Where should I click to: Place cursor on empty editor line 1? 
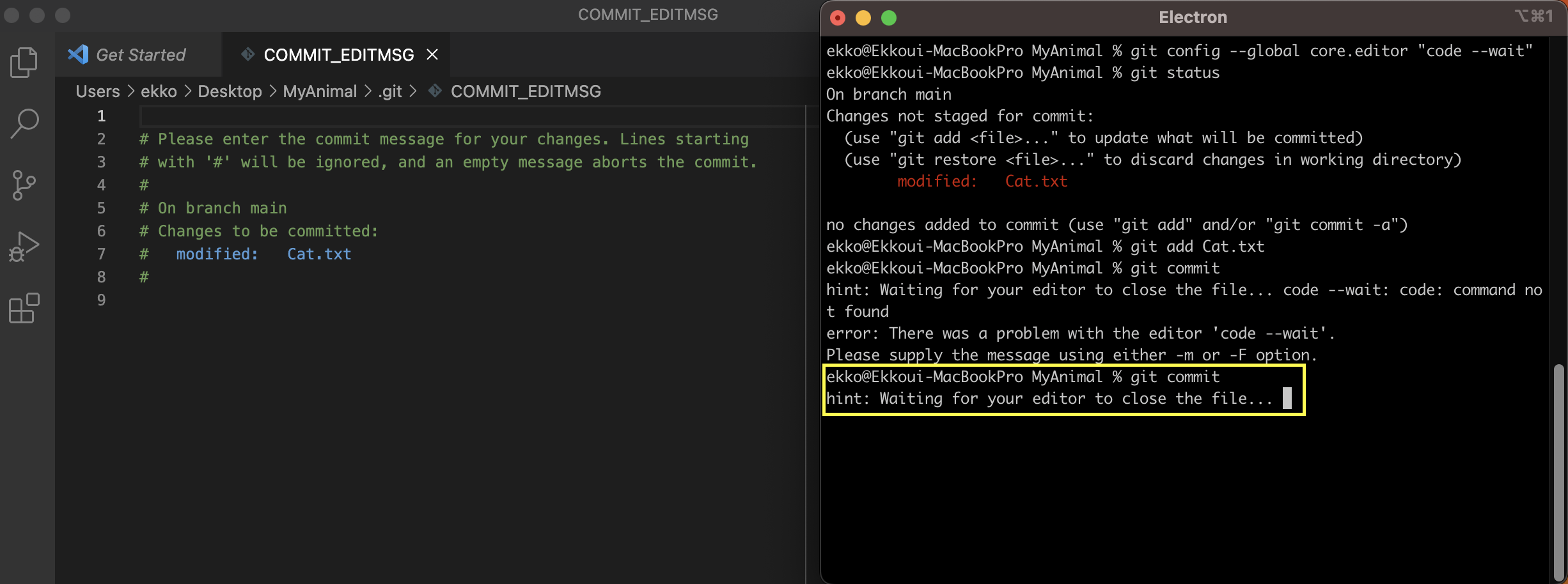472,116
